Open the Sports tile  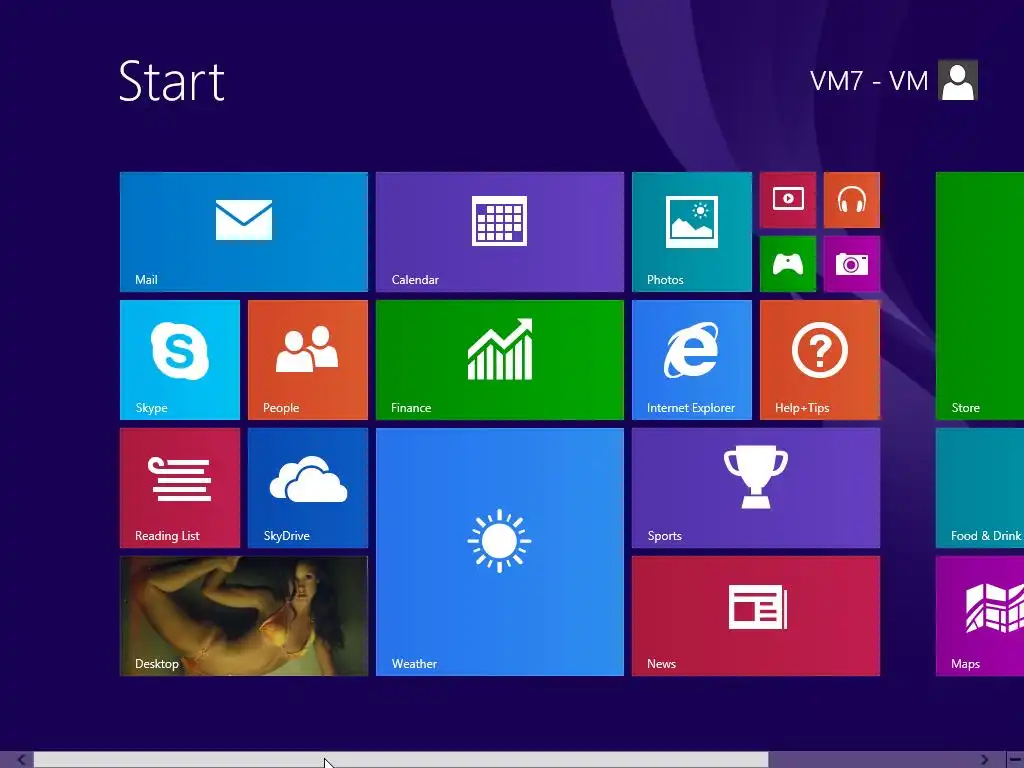pyautogui.click(x=756, y=488)
